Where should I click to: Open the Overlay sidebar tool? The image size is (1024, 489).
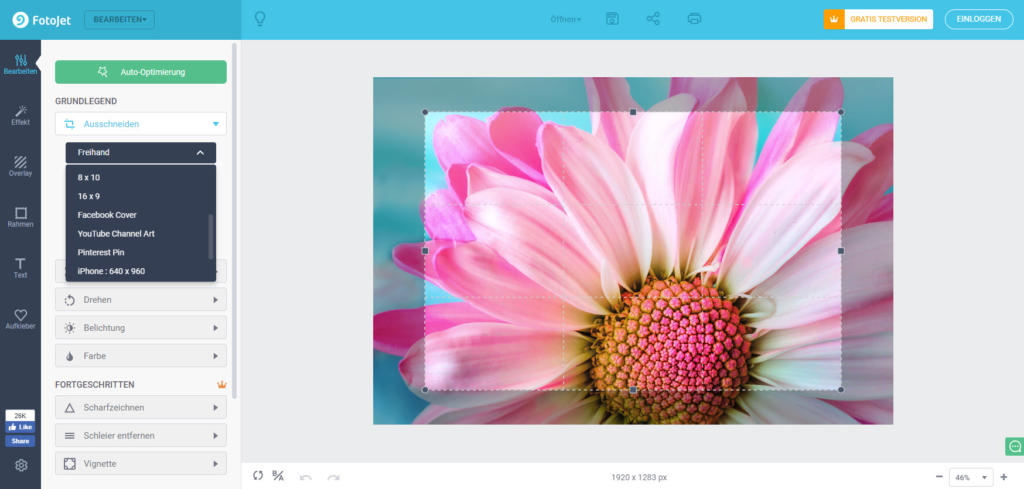tap(20, 166)
